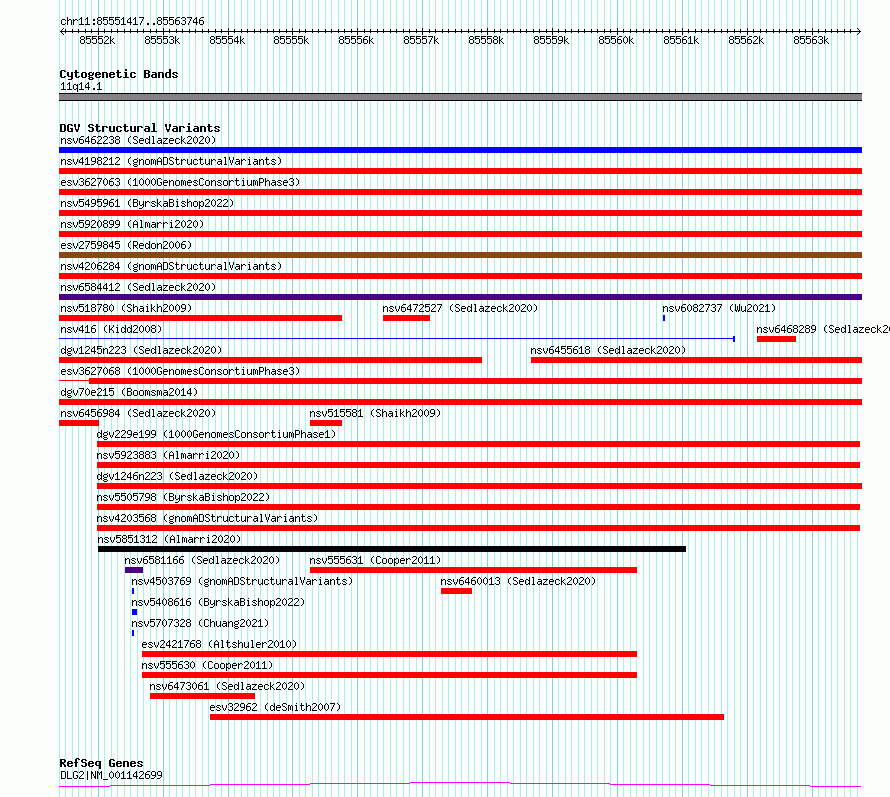Open nsv515581 (Shaikh2009) label

click(x=375, y=413)
